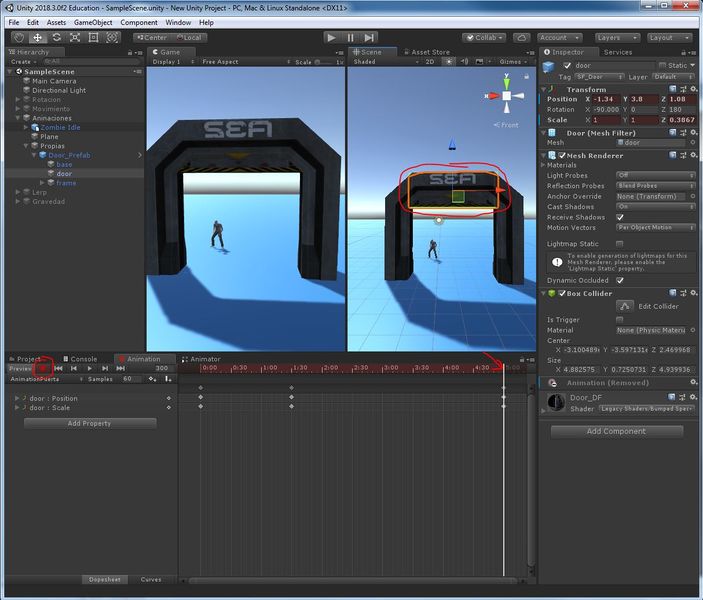
Task: Jump to next keyframe
Action: pos(105,368)
